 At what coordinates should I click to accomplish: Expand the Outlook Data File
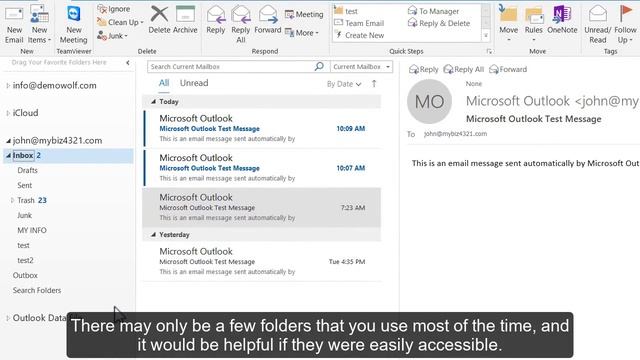[x=8, y=318]
